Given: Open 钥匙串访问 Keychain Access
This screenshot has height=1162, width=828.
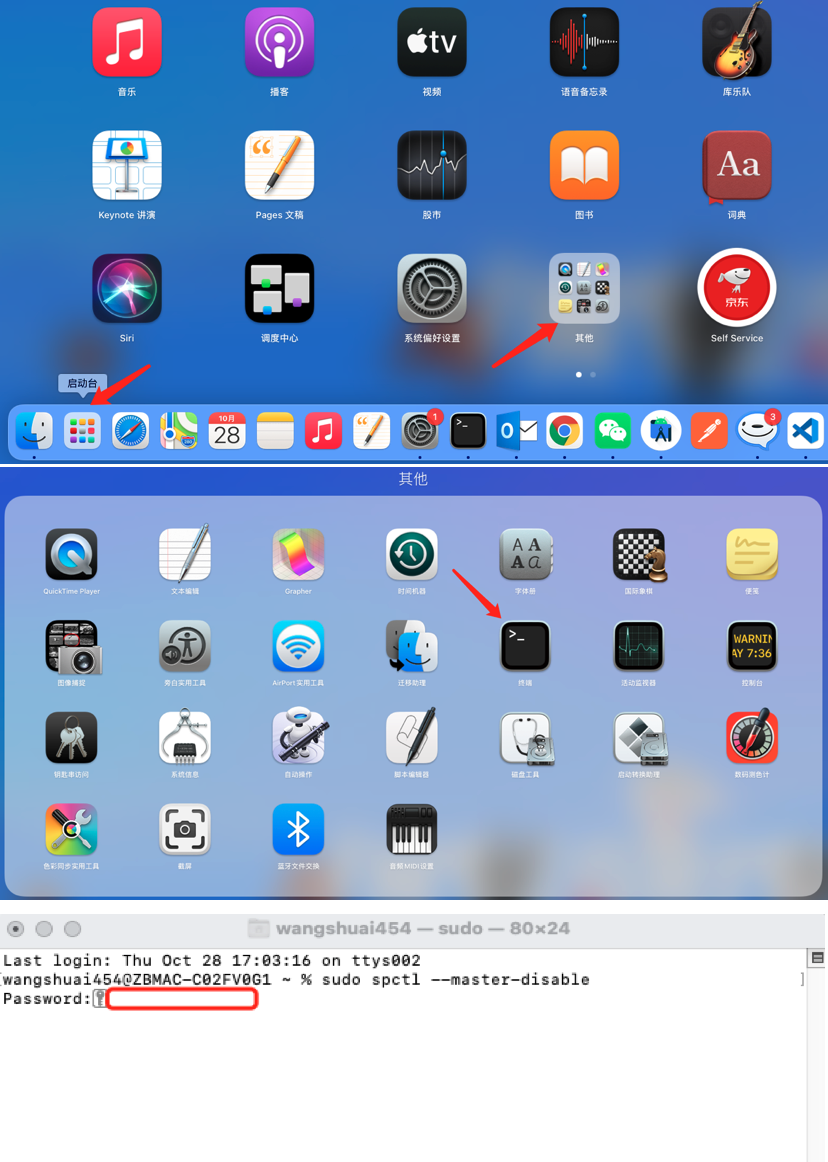Looking at the screenshot, I should (x=71, y=738).
